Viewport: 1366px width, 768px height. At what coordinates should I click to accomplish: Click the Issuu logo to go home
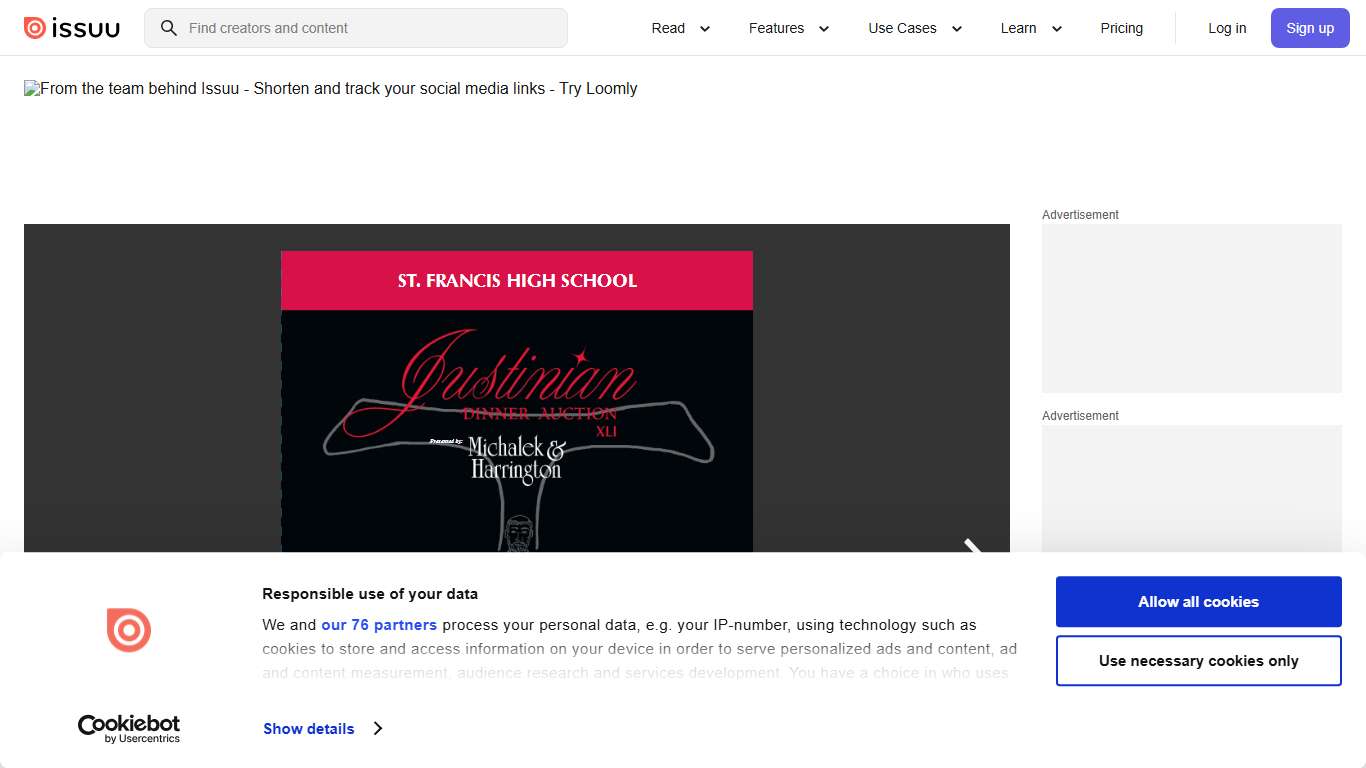coord(71,27)
